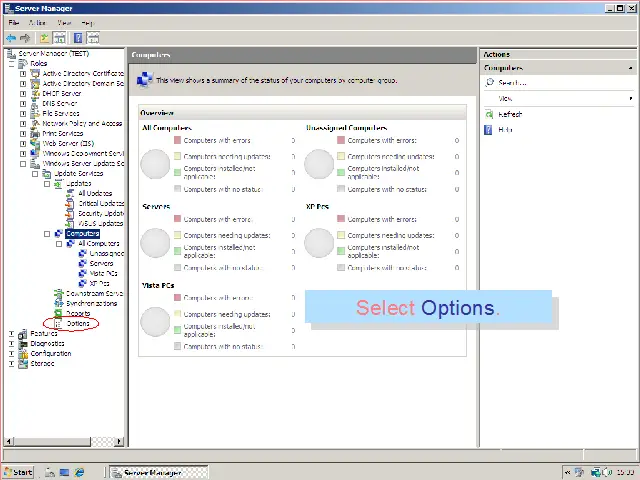Click the Print Services role icon
640x480 pixels.
[36, 133]
